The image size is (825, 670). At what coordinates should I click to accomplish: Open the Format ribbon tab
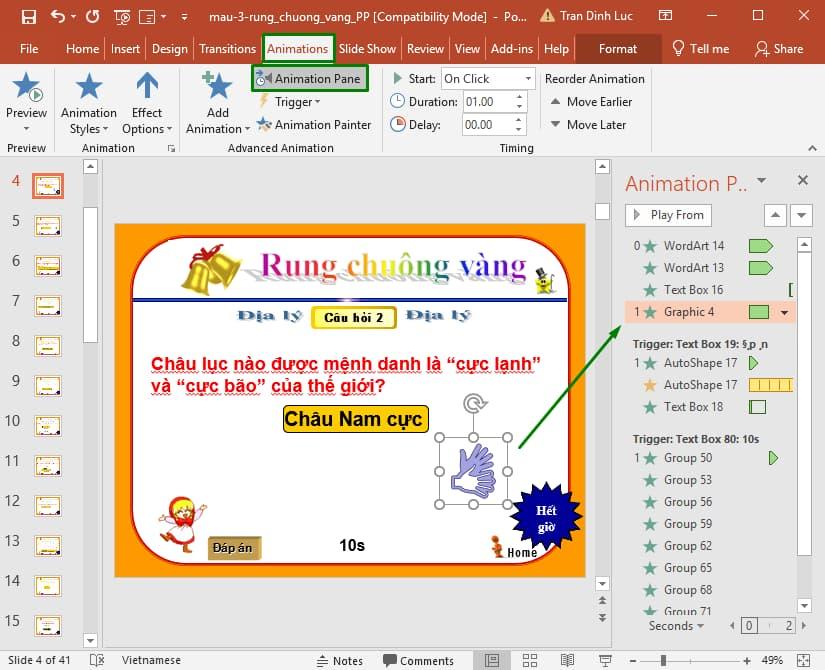[x=618, y=48]
